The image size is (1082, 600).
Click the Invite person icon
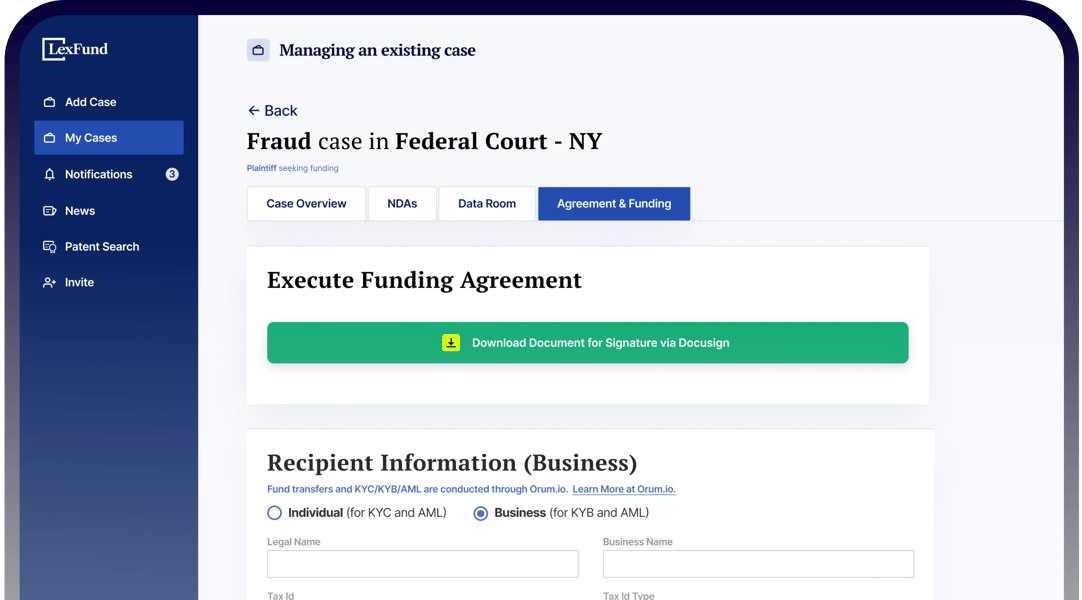pyautogui.click(x=49, y=283)
